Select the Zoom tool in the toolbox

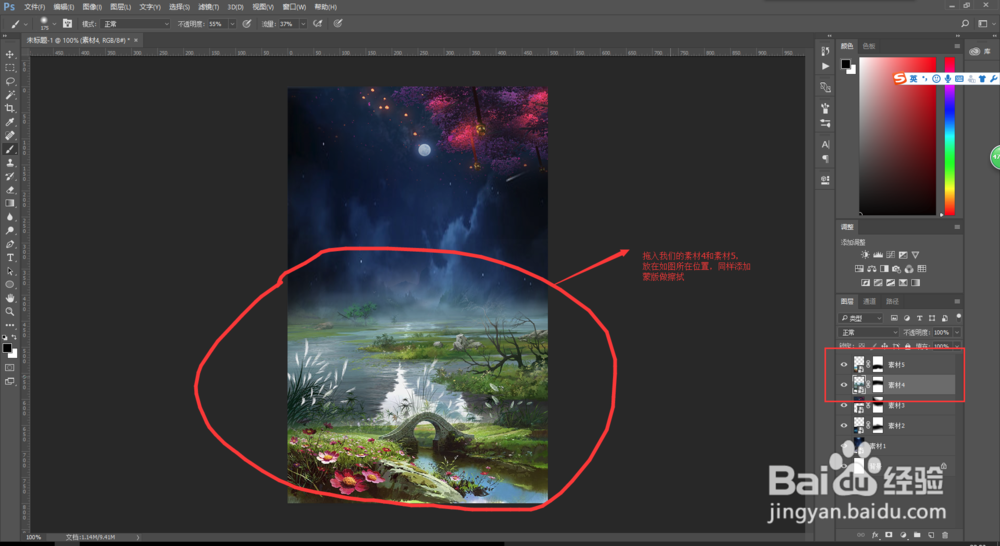click(10, 312)
